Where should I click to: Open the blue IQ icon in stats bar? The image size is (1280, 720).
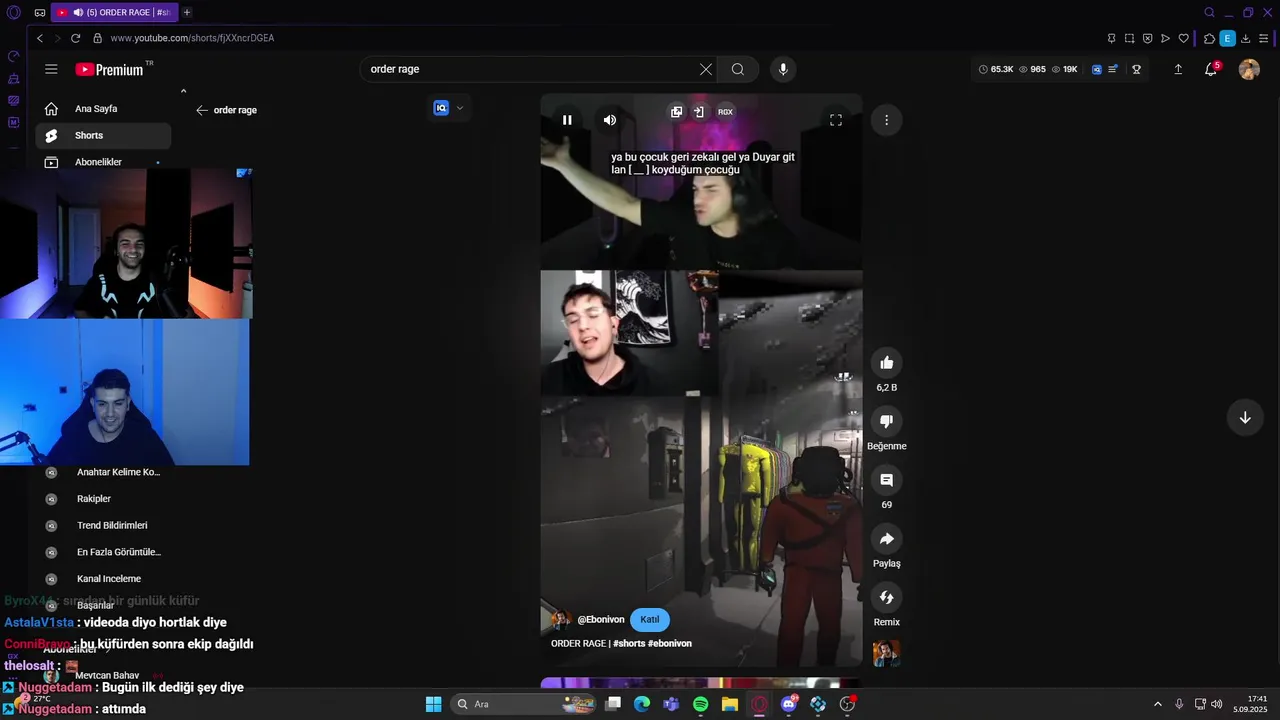pos(1097,69)
